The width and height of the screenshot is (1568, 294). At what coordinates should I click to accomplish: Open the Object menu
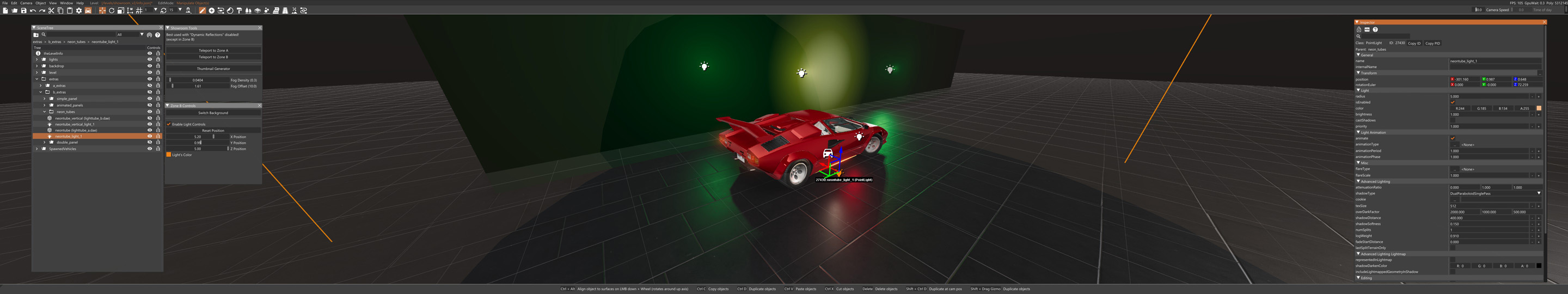pyautogui.click(x=41, y=3)
